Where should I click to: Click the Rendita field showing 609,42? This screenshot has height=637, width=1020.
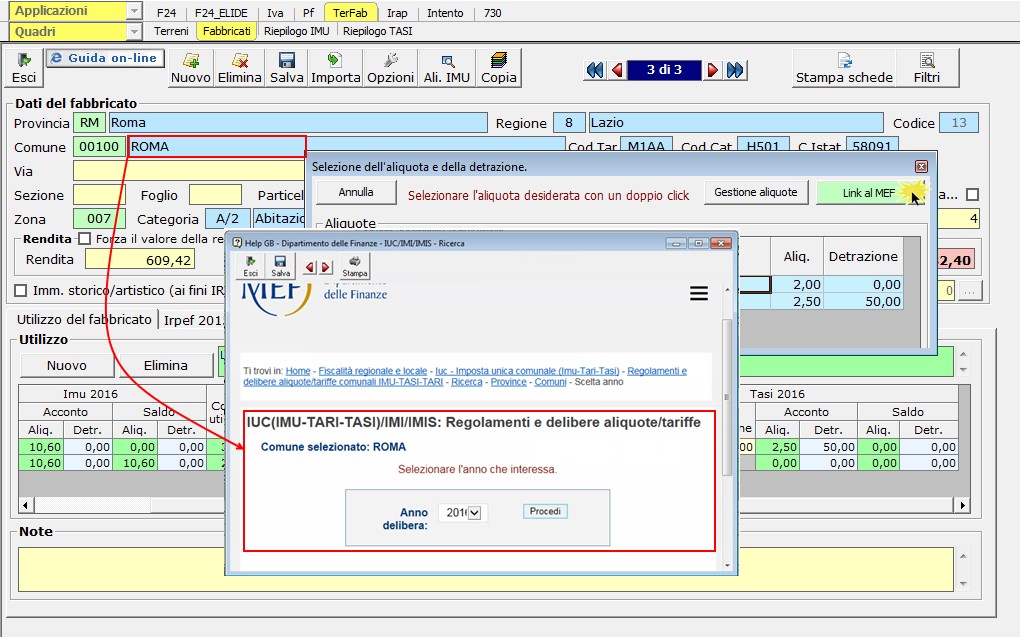pyautogui.click(x=140, y=260)
